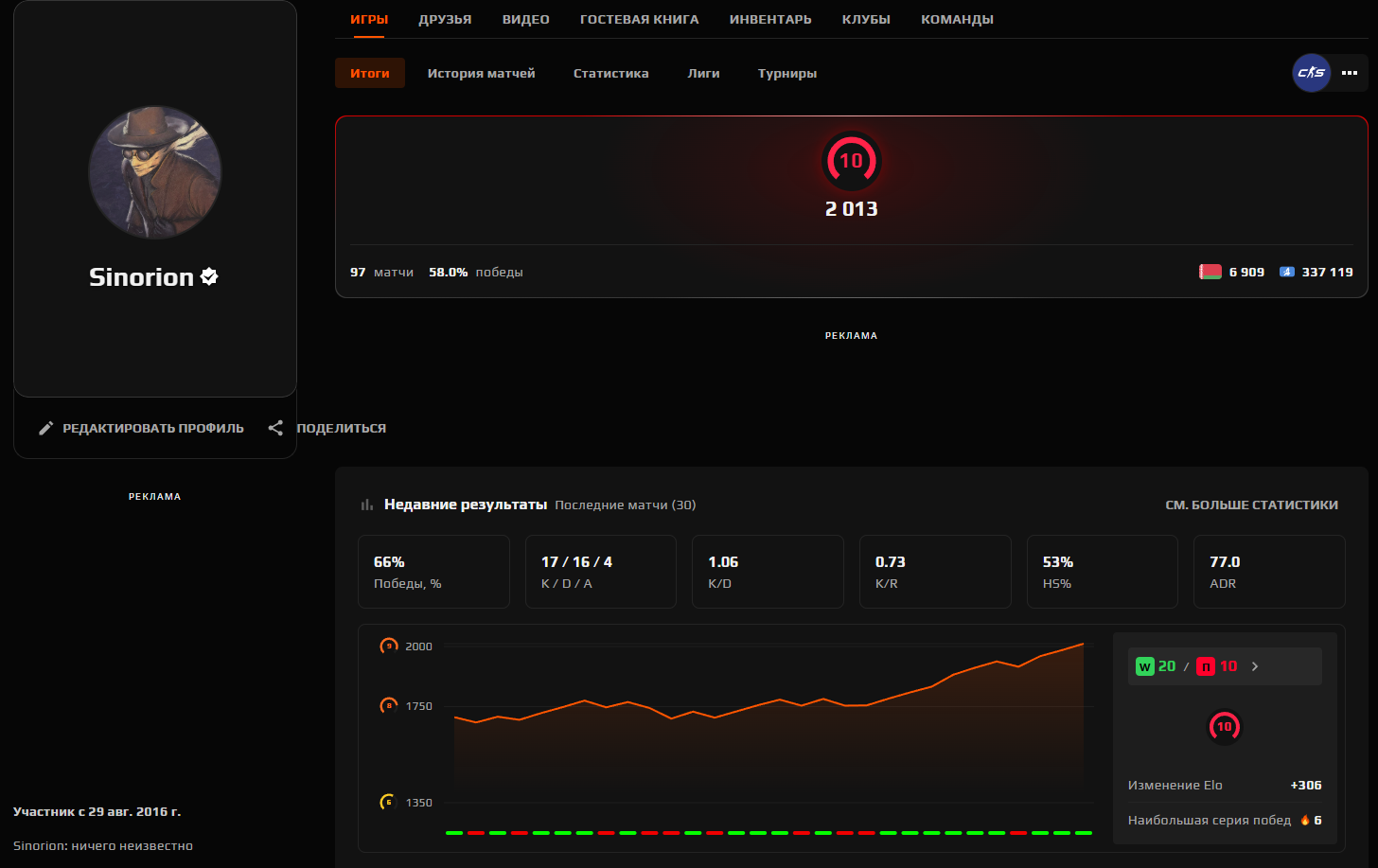Screen dimensions: 1378x868
Task: Click the Sinorion profile avatar
Action: 155,172
